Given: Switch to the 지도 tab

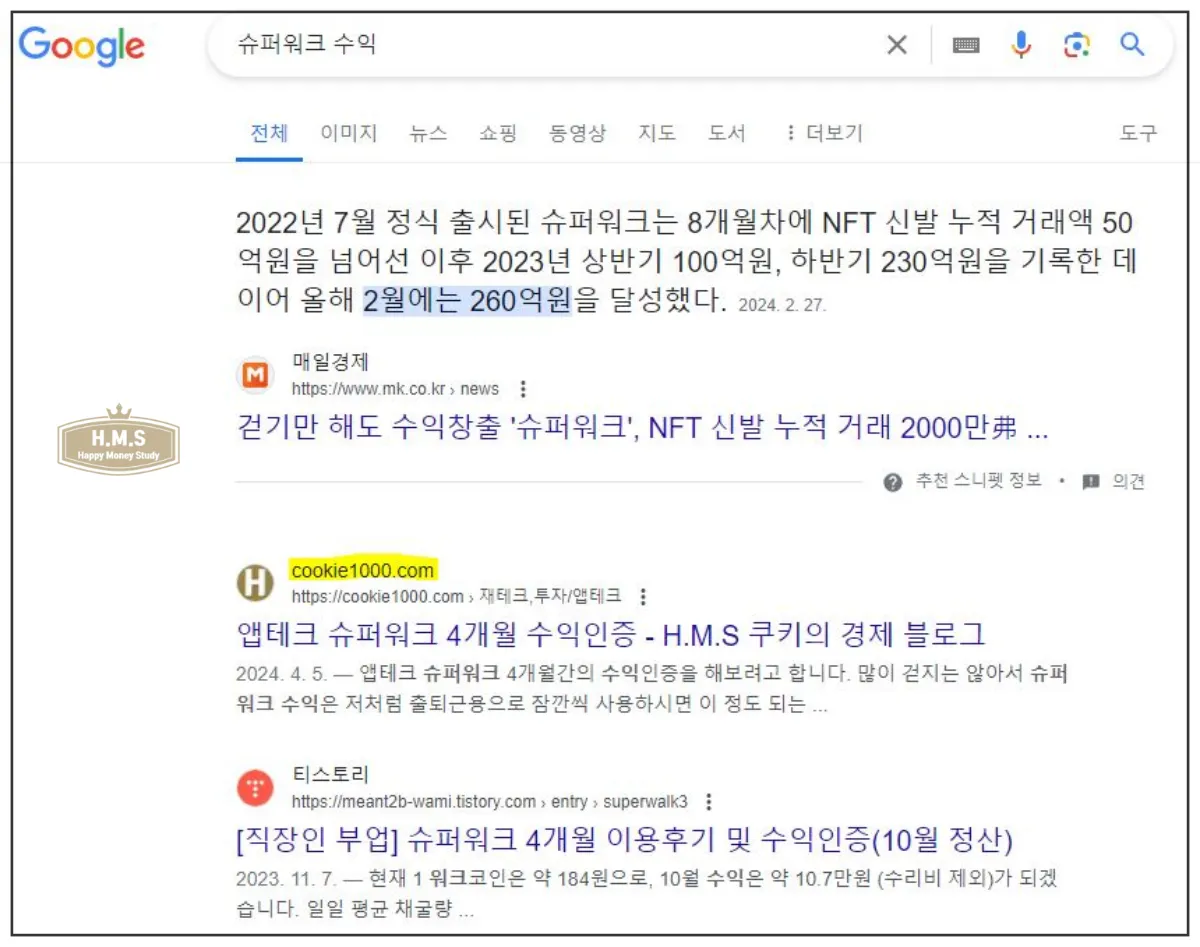Looking at the screenshot, I should [x=657, y=133].
